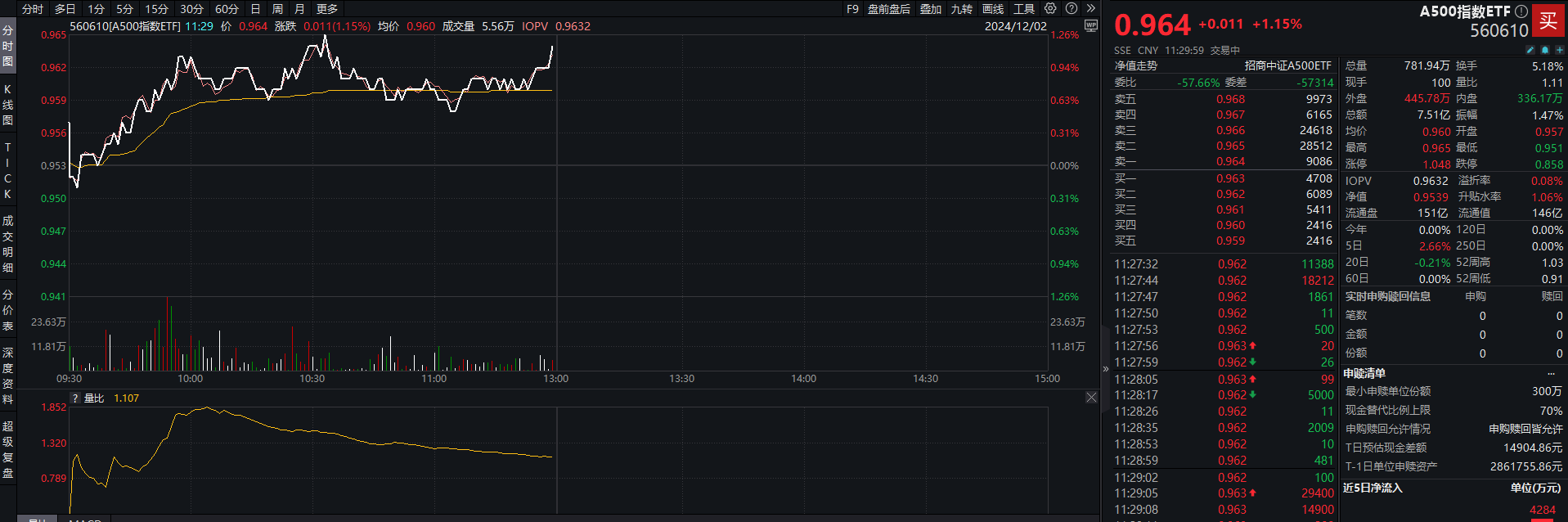Switch to the 5分 period tab
Viewport: 1568px width, 522px height.
pos(124,9)
